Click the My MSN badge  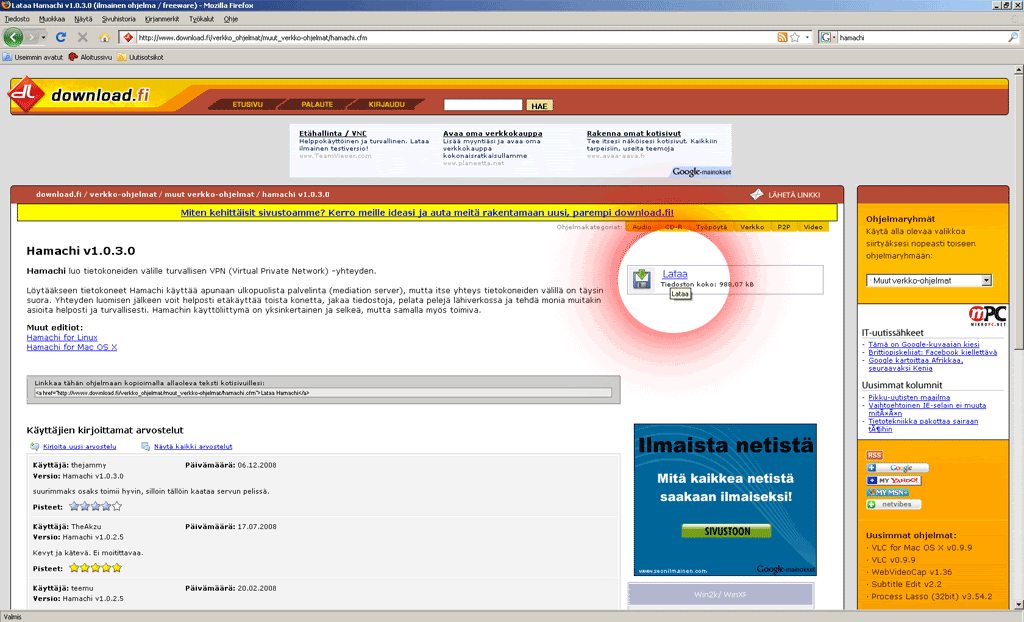click(x=888, y=492)
